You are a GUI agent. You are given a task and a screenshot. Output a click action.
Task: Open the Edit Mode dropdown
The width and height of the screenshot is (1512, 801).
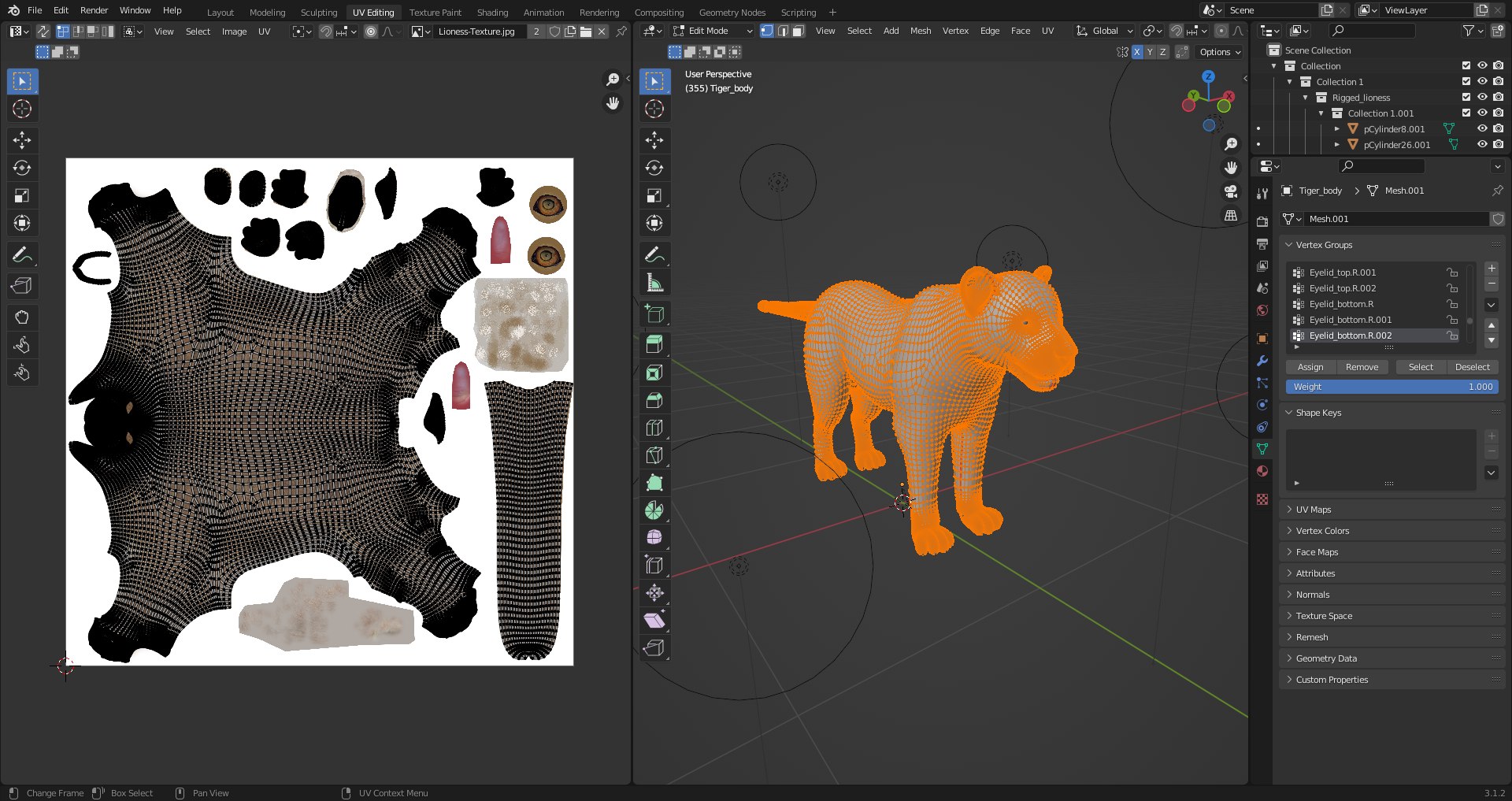click(x=713, y=31)
